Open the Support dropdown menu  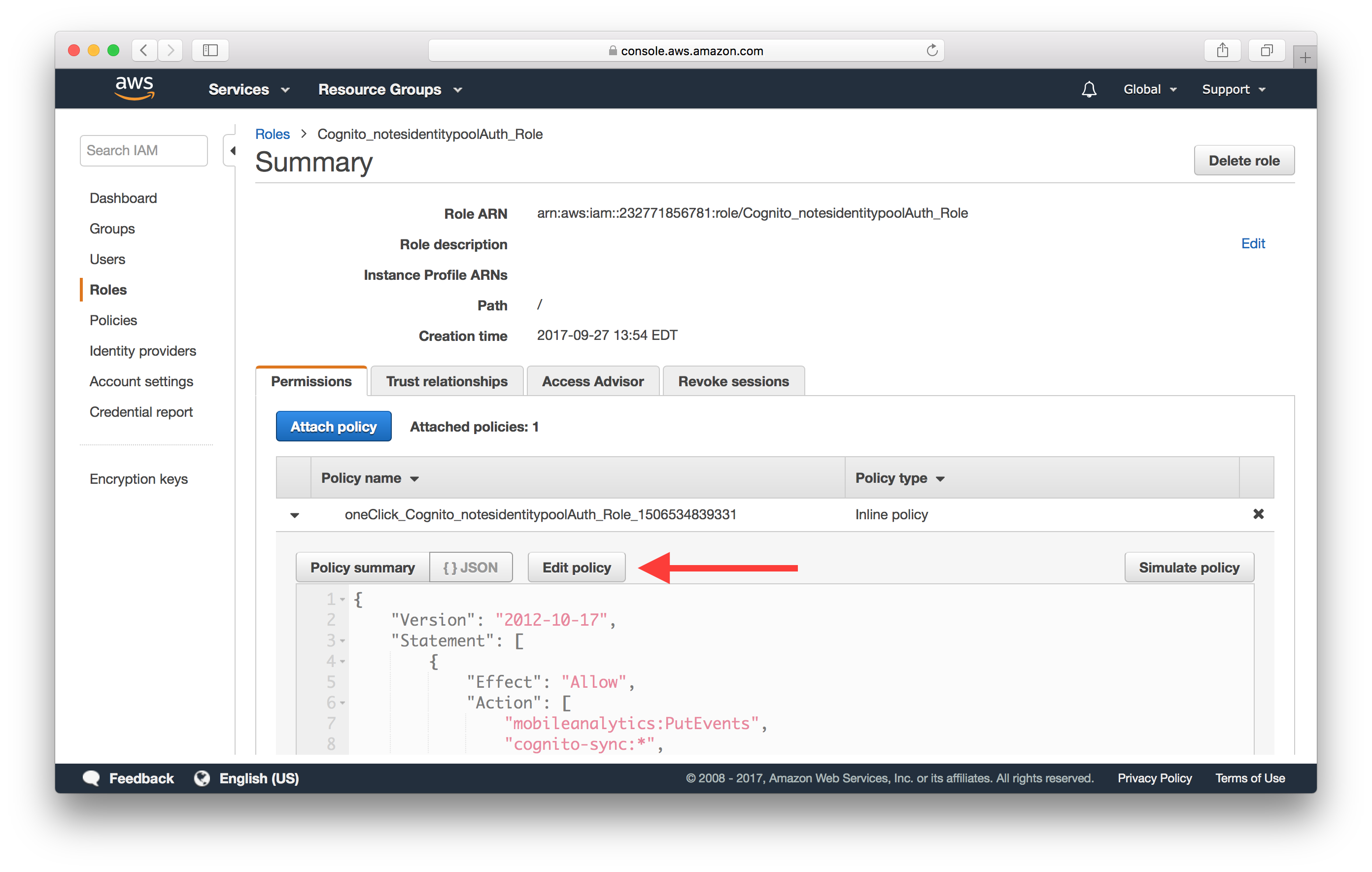point(1234,90)
